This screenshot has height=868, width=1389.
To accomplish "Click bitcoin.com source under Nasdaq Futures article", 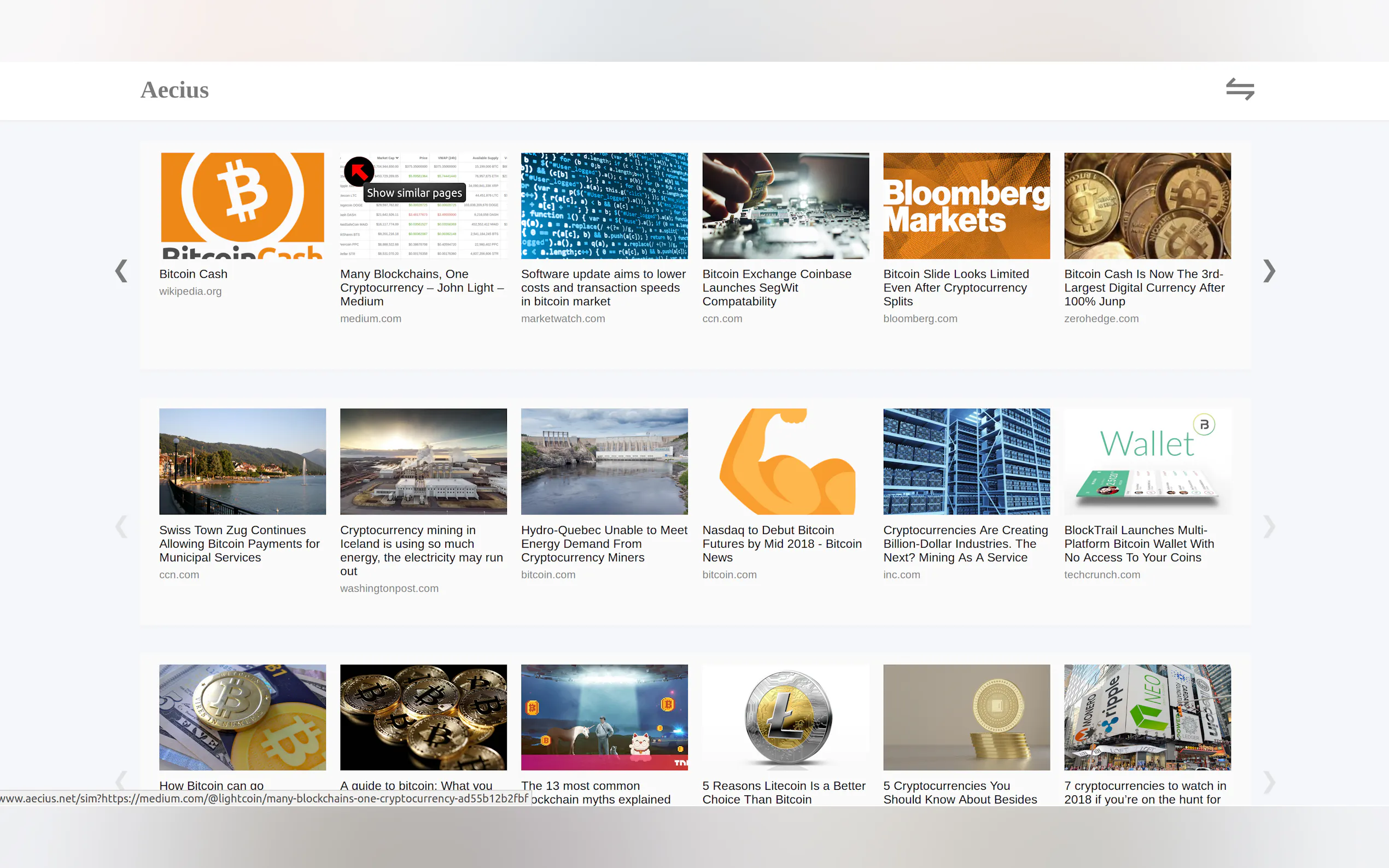I will click(x=729, y=574).
